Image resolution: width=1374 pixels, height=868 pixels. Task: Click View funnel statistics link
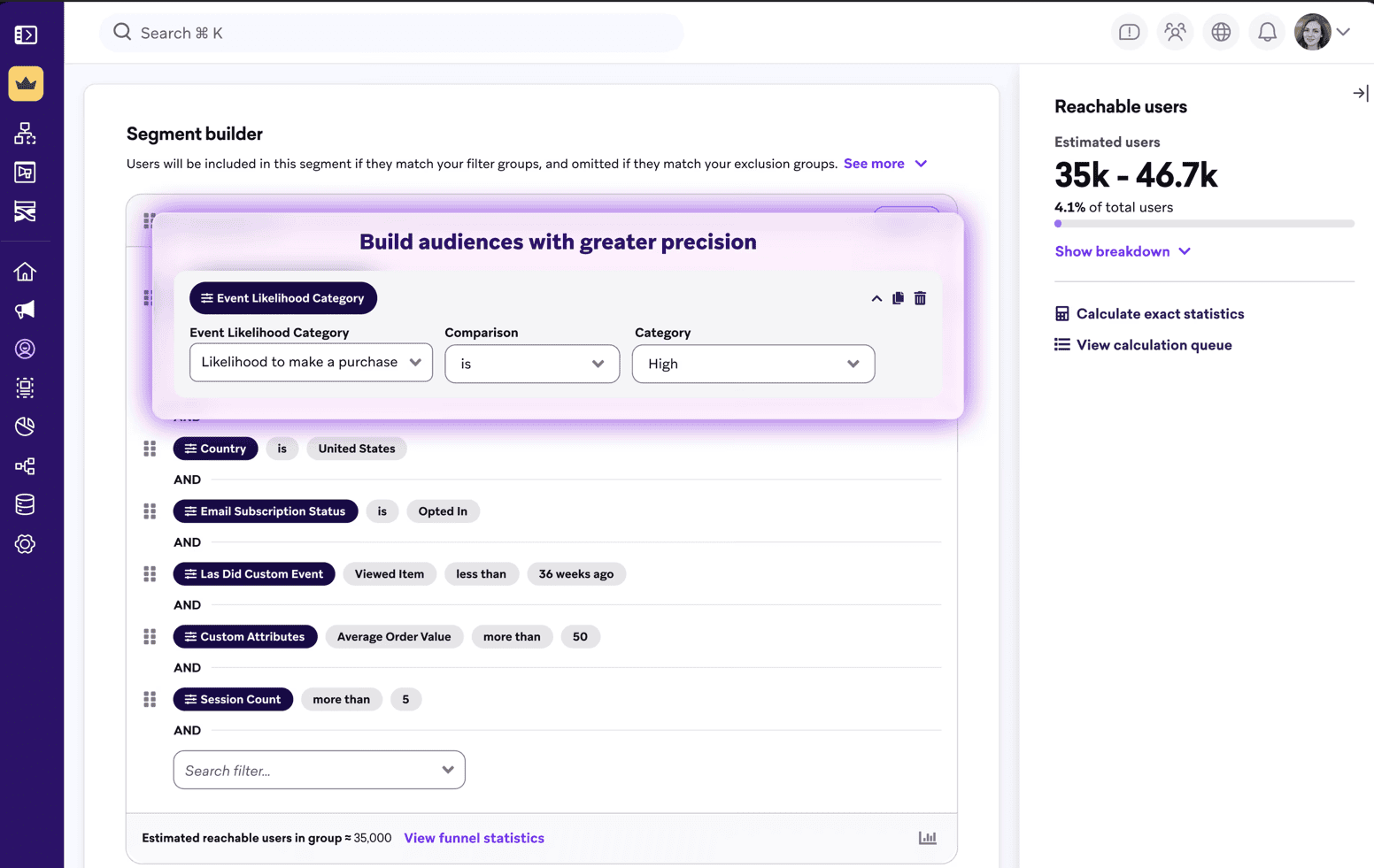(x=474, y=838)
